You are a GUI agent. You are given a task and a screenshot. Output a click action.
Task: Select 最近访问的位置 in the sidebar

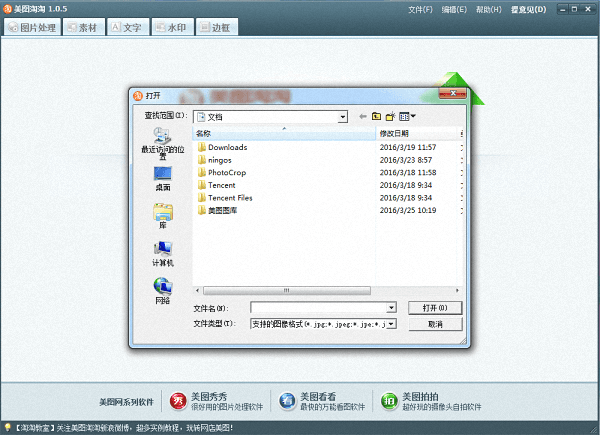(163, 144)
